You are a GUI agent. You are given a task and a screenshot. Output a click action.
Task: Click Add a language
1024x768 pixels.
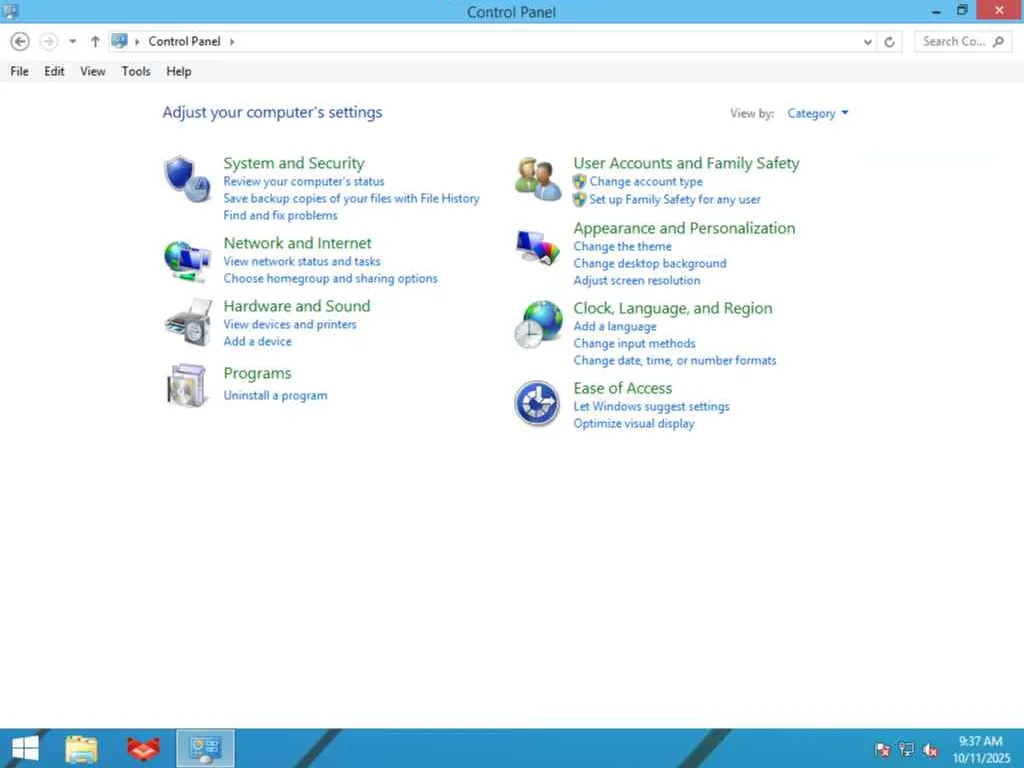[x=615, y=327]
